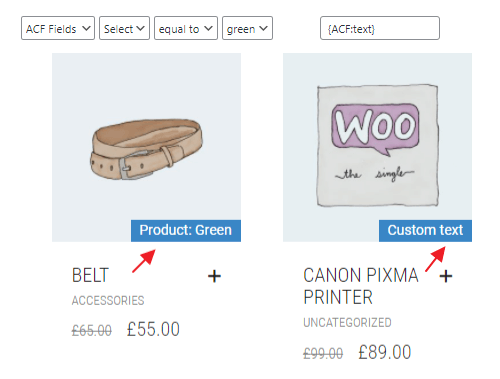The image size is (500, 379).
Task: Click the plus icon beside Belt
Action: pos(214,276)
